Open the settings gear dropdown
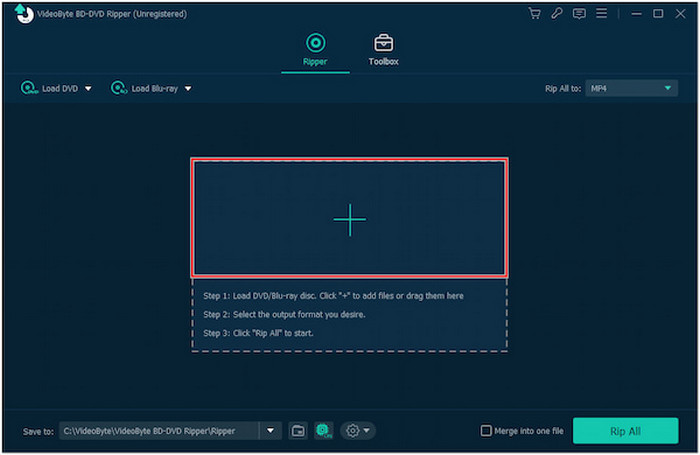Screen dimensions: 700x455 [x=357, y=430]
